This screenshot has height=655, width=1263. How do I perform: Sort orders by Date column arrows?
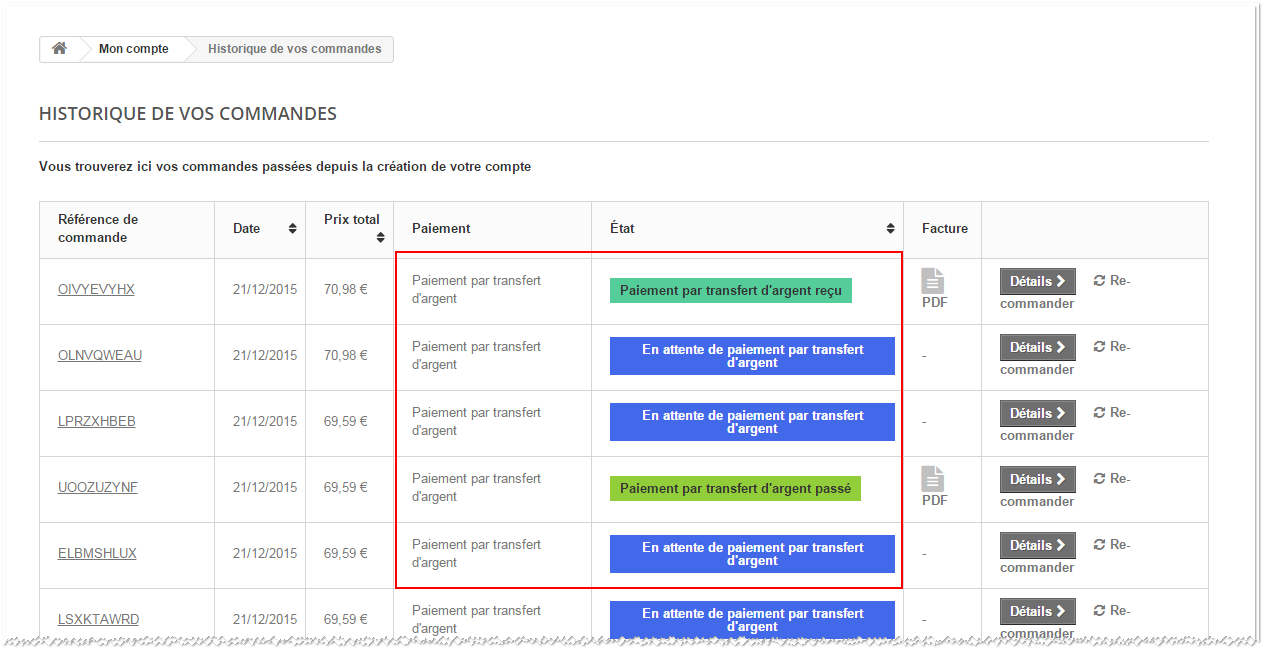pyautogui.click(x=292, y=229)
